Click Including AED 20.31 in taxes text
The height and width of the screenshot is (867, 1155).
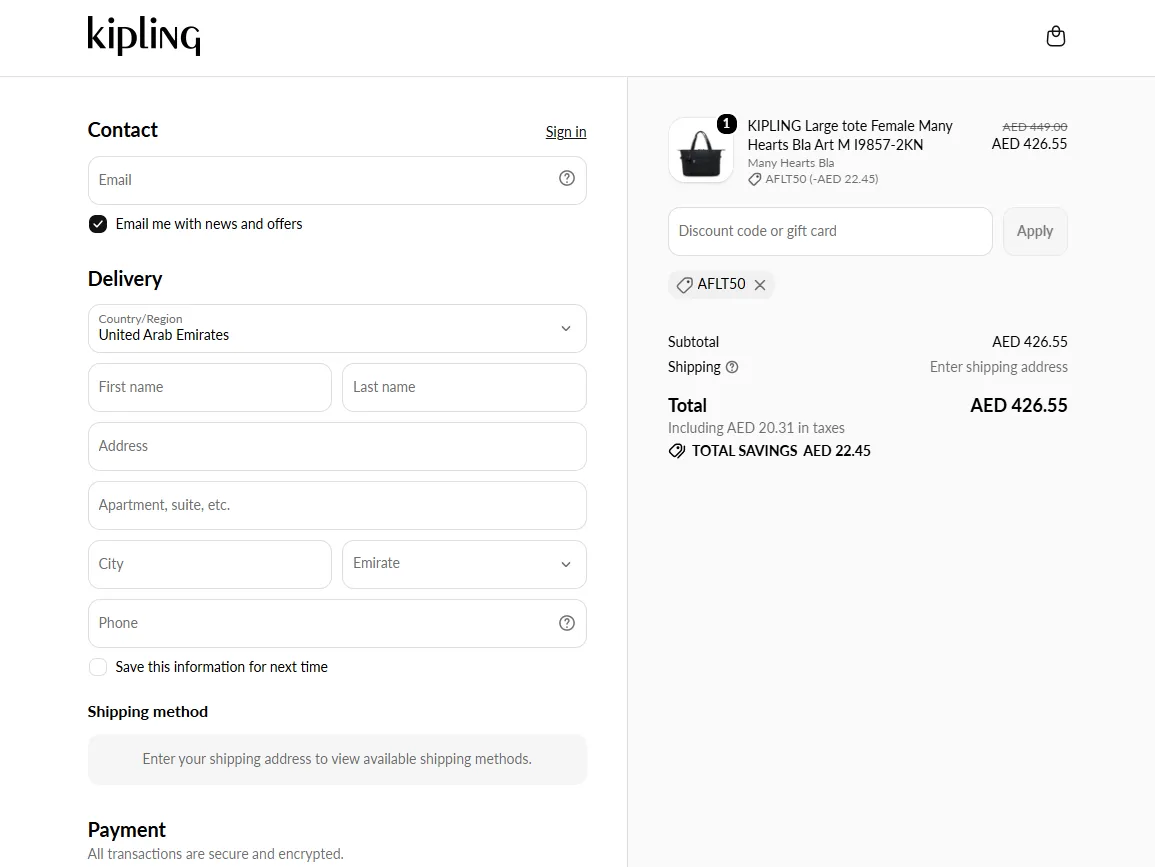click(x=756, y=428)
